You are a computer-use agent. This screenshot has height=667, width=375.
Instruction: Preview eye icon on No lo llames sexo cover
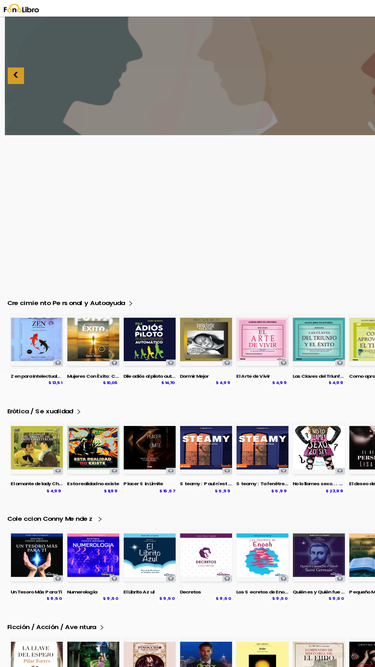tap(340, 471)
